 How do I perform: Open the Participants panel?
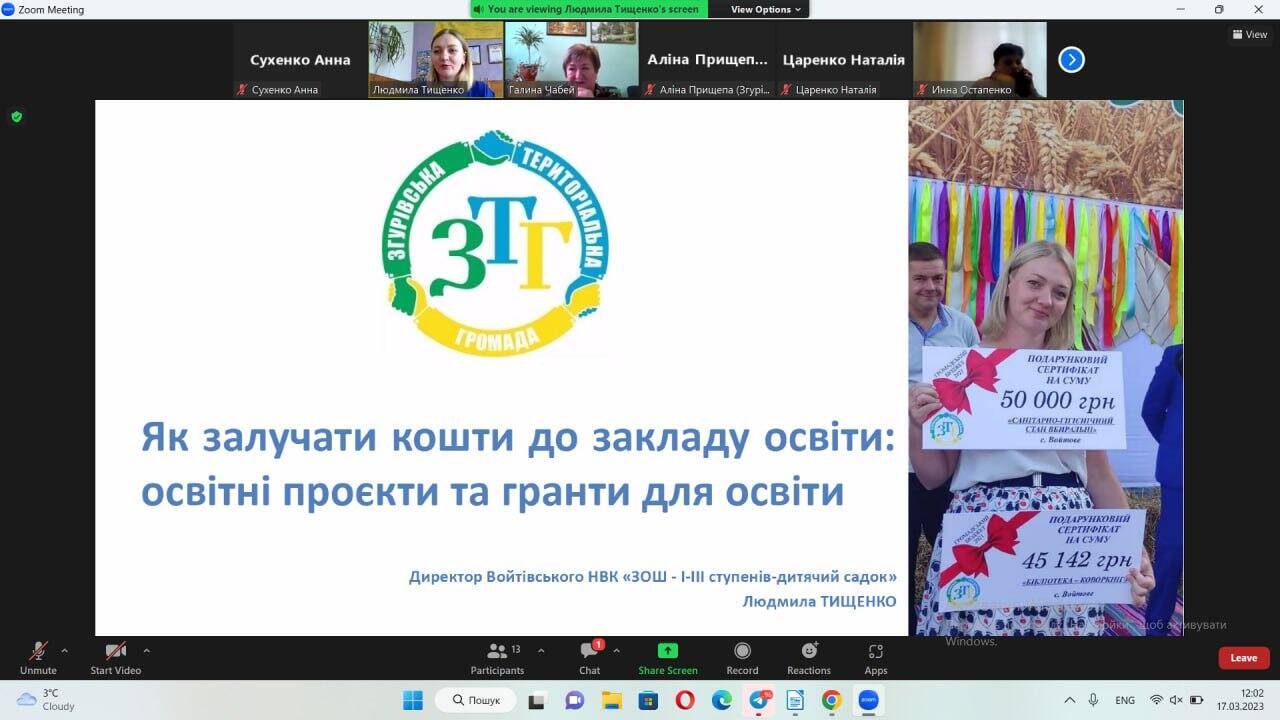point(498,658)
